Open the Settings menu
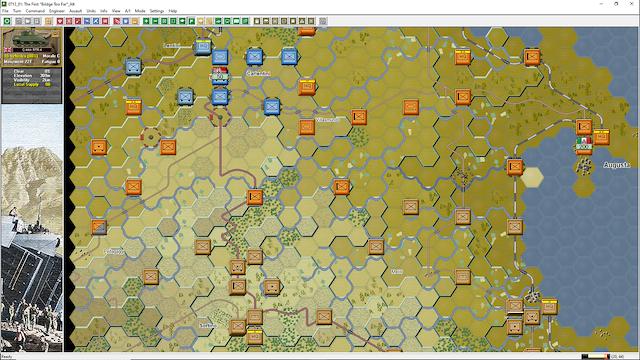Screen dimensions: 640x360 (156, 11)
